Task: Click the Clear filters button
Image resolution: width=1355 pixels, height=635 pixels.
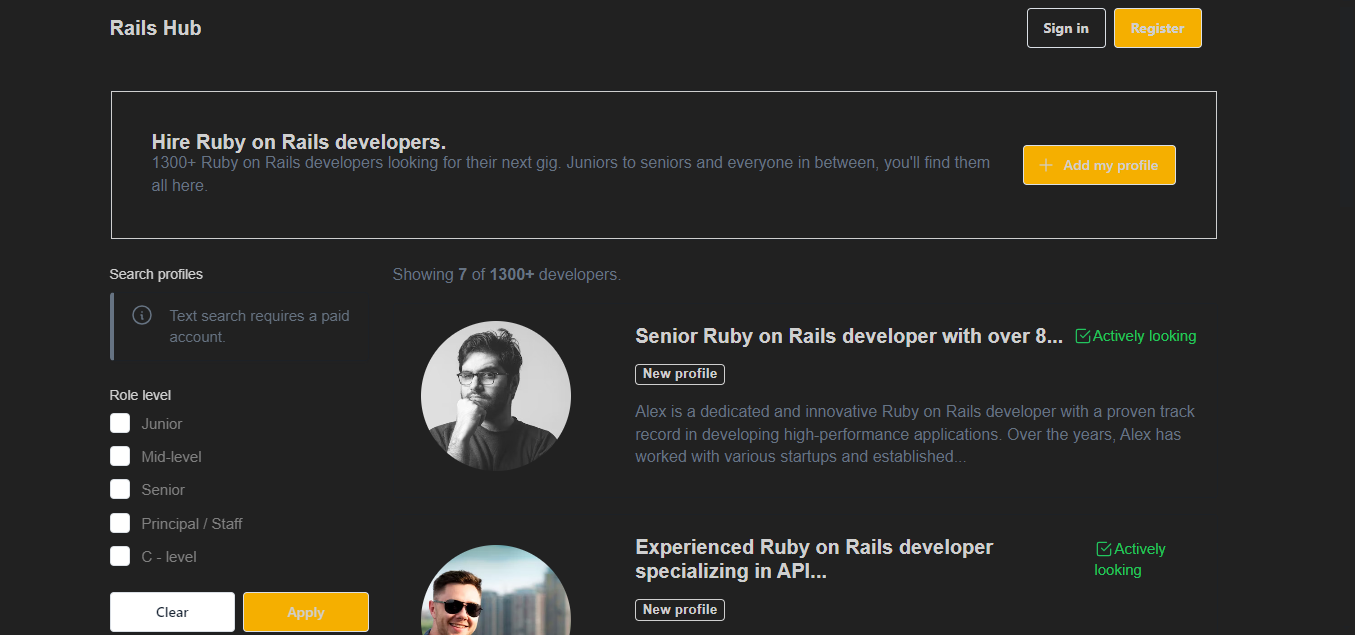Action: click(x=172, y=612)
